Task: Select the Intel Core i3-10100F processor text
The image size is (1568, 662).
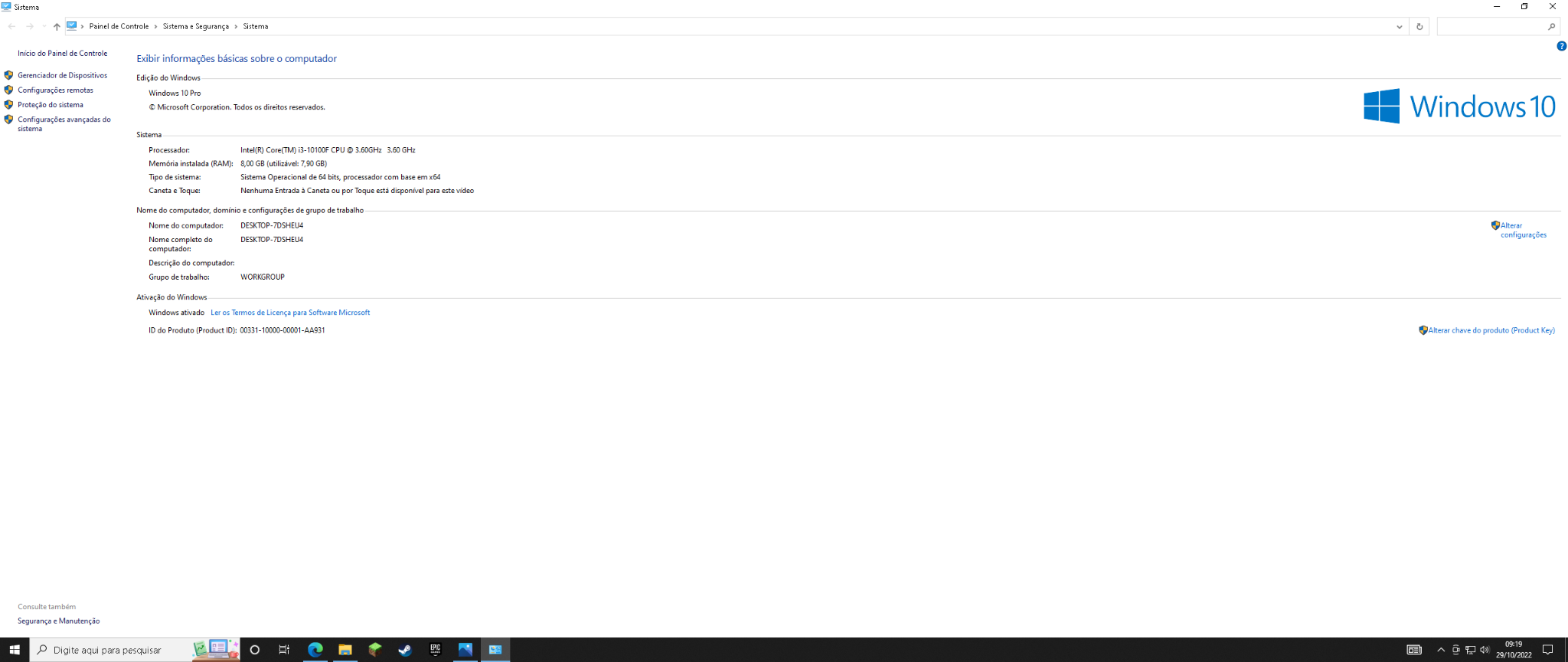Action: point(328,150)
